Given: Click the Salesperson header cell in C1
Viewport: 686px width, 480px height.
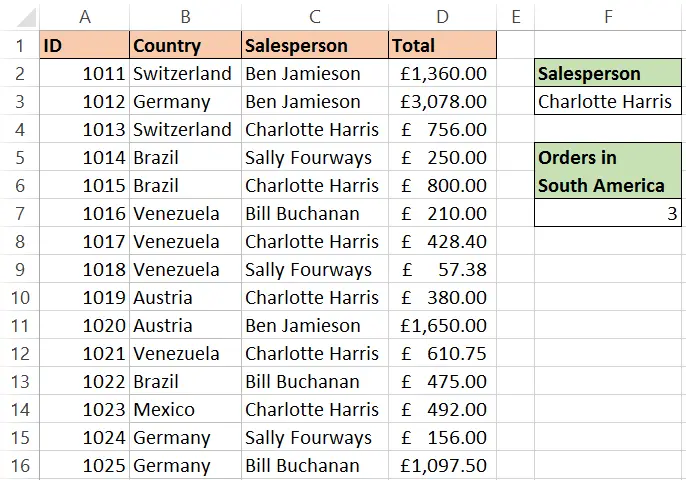Looking at the screenshot, I should point(315,45).
